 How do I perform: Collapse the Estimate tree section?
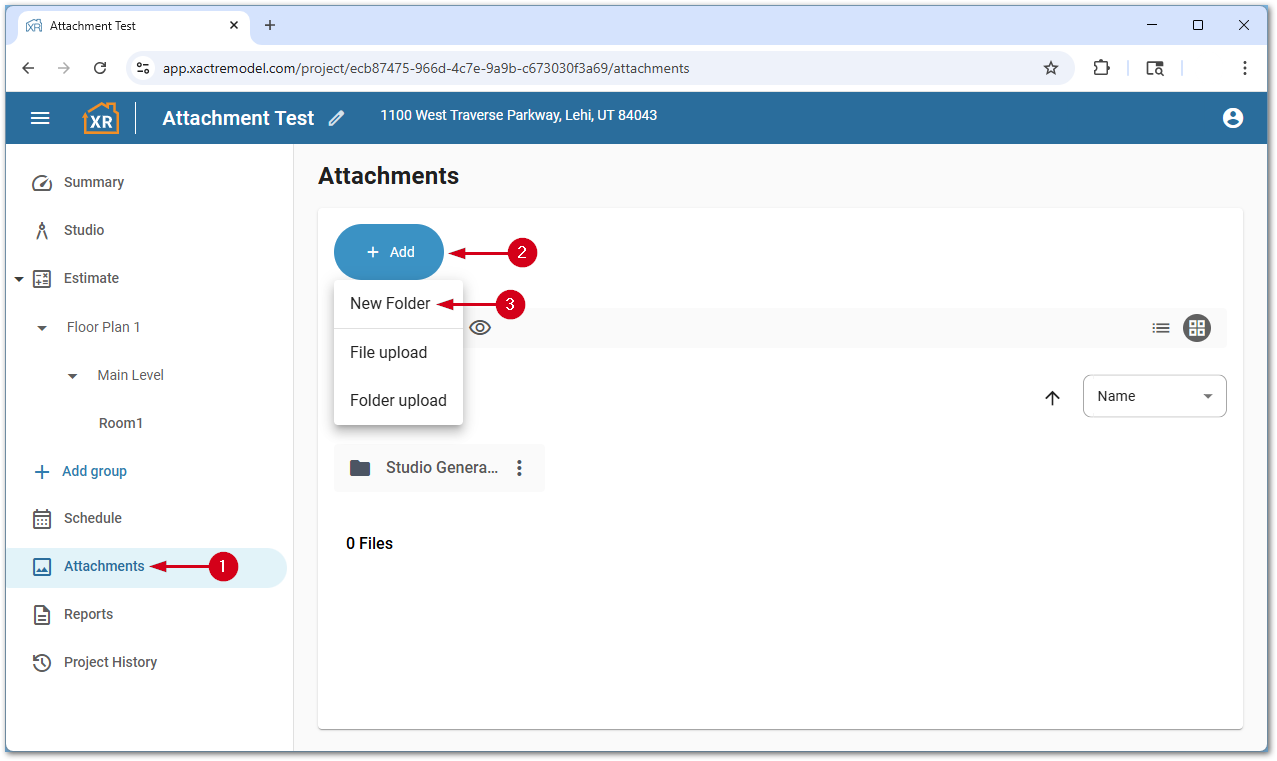(x=19, y=279)
